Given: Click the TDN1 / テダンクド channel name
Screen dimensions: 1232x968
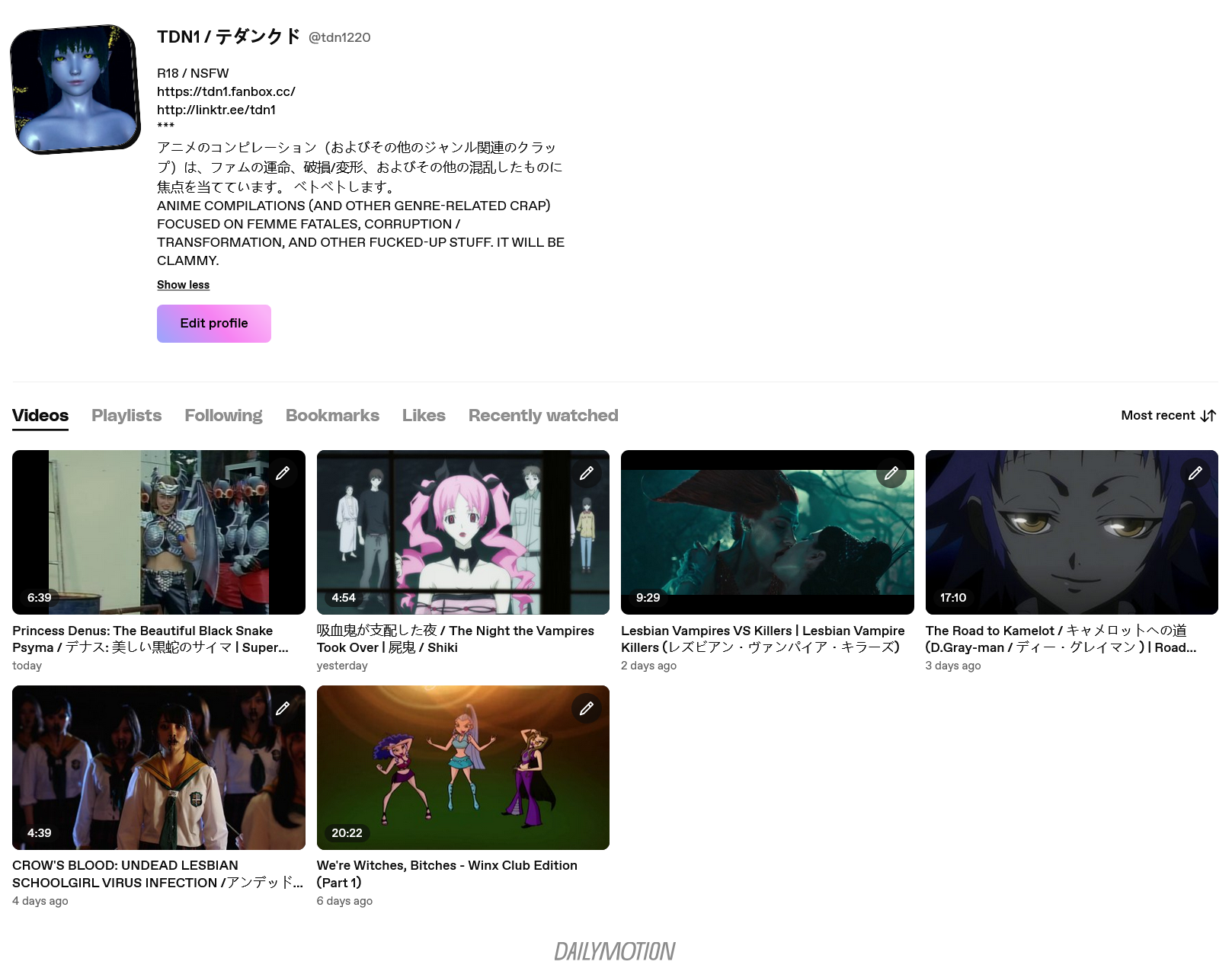Looking at the screenshot, I should coord(229,37).
